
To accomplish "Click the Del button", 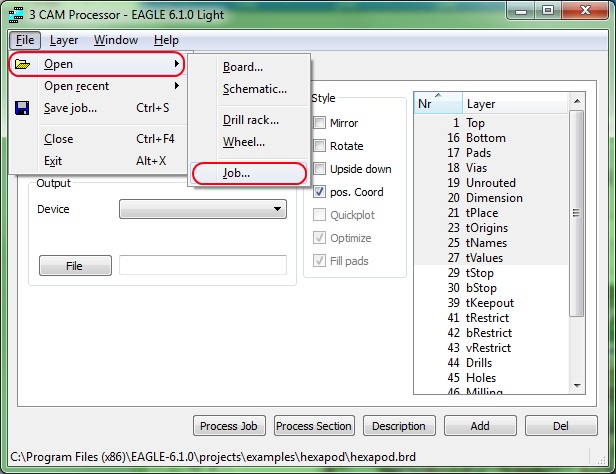I will point(561,426).
